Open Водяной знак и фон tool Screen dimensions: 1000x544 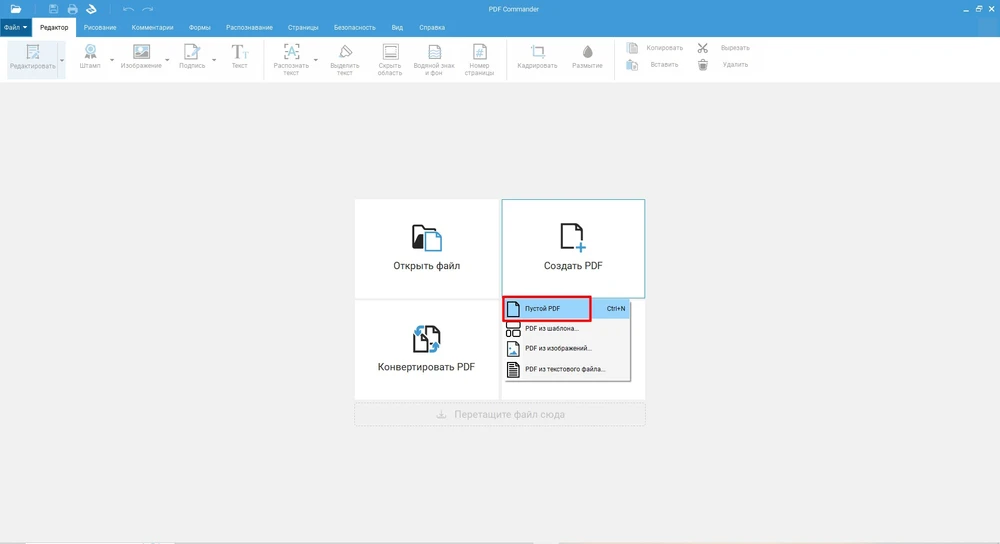click(x=434, y=52)
